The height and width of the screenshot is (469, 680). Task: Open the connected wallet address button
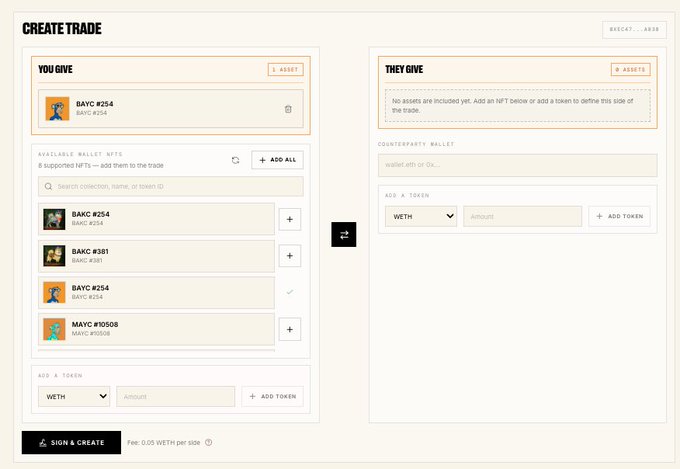pos(634,30)
